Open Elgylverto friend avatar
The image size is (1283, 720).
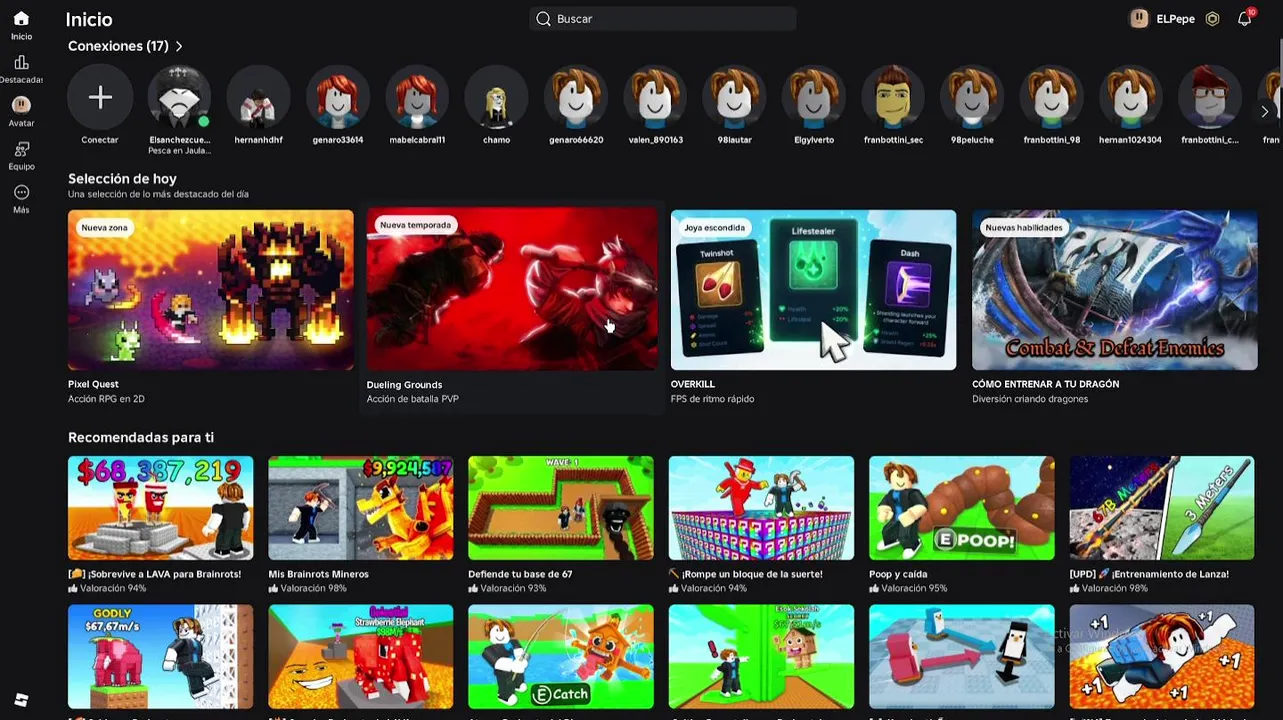point(813,97)
